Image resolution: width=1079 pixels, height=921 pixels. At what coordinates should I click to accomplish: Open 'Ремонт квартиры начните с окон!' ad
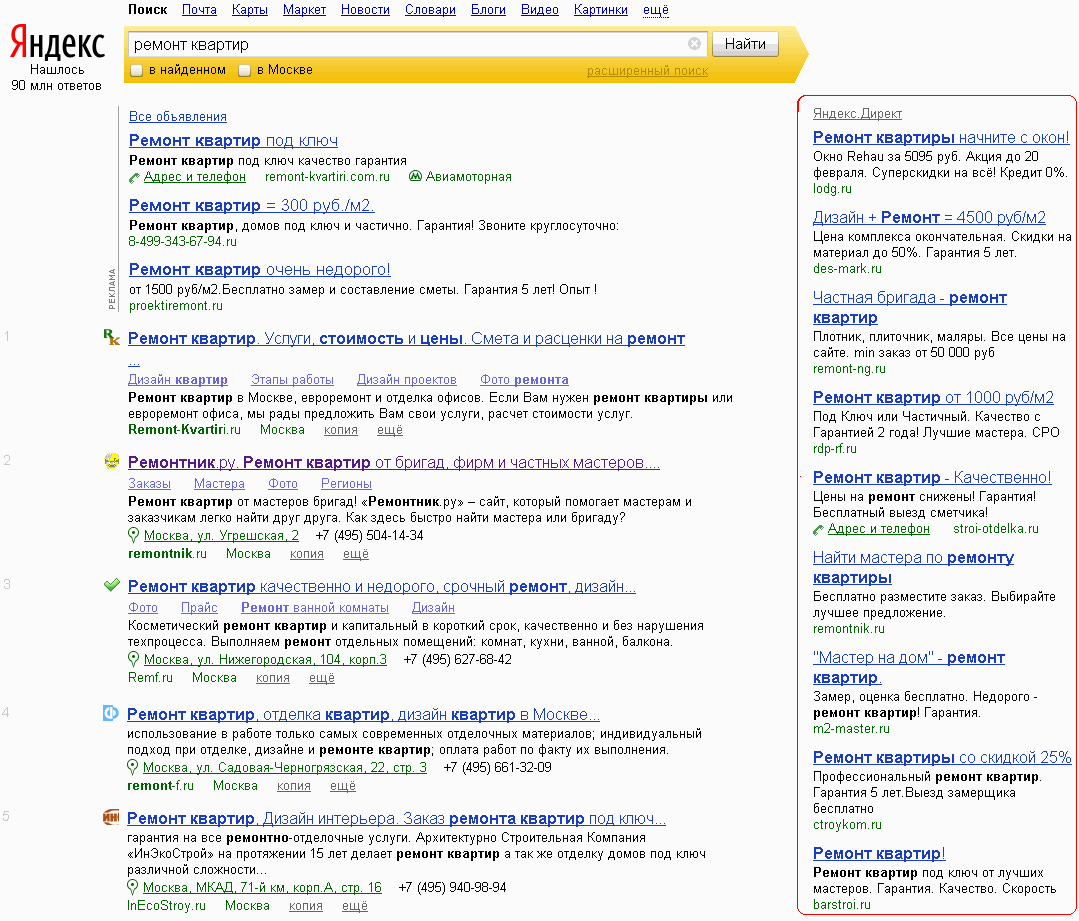coord(941,137)
